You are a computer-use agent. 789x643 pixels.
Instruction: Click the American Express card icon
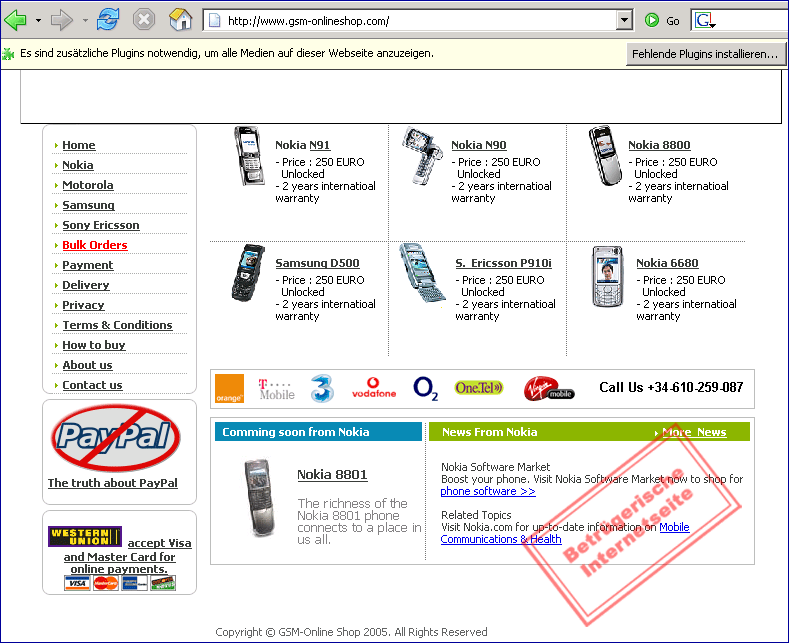[x=134, y=584]
